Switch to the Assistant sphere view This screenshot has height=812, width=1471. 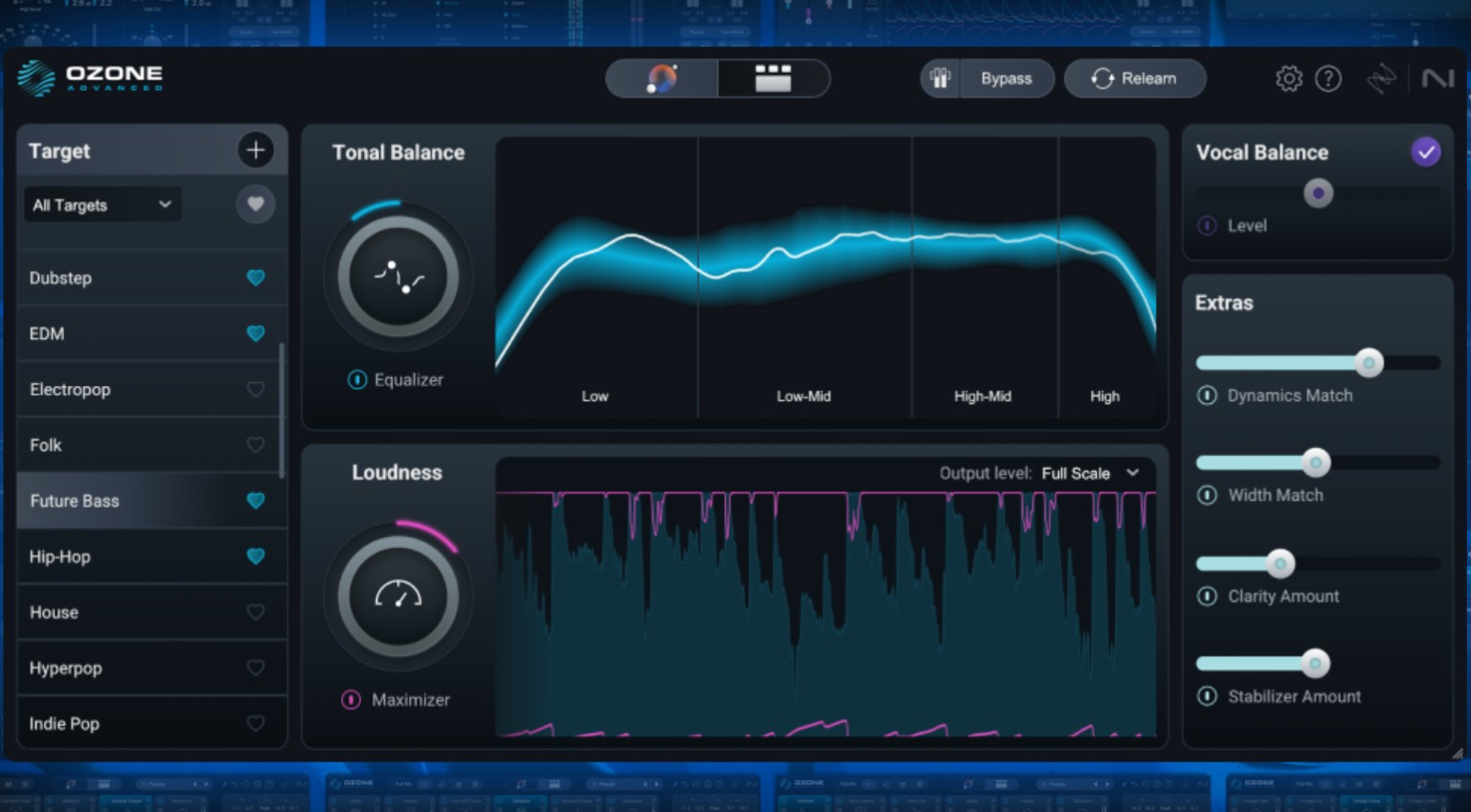(661, 78)
